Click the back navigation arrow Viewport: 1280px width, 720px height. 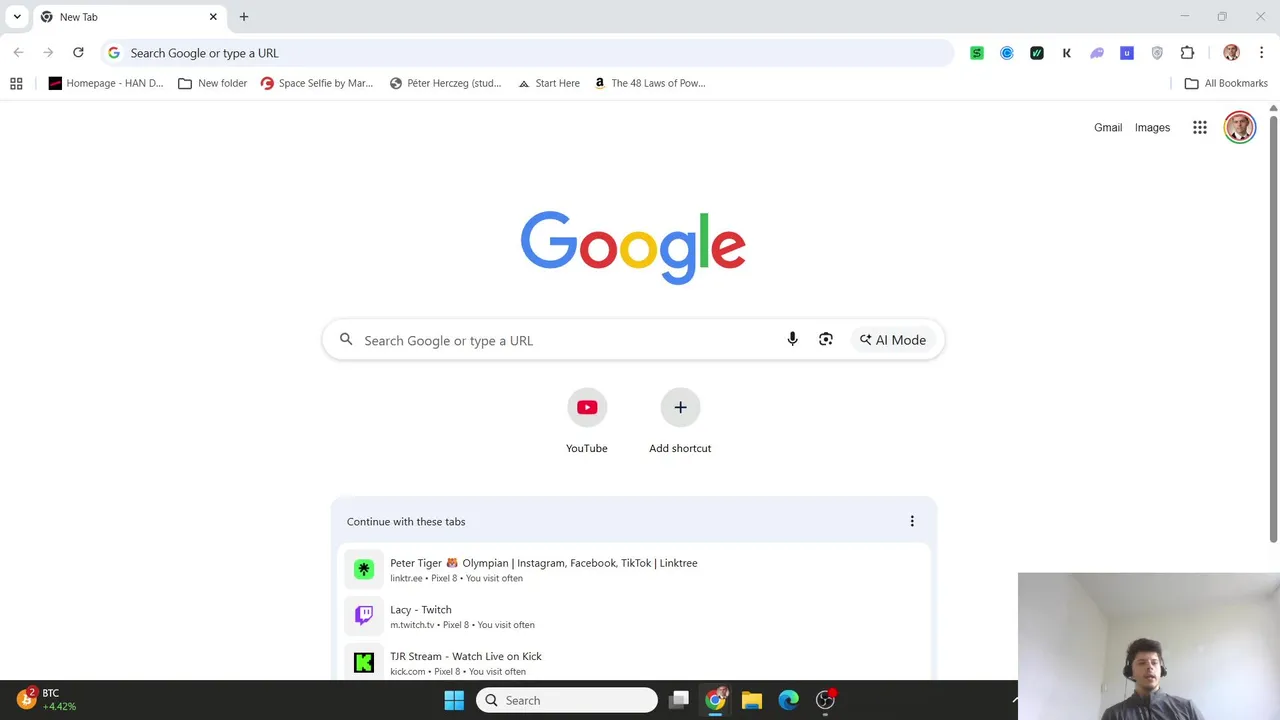point(18,53)
